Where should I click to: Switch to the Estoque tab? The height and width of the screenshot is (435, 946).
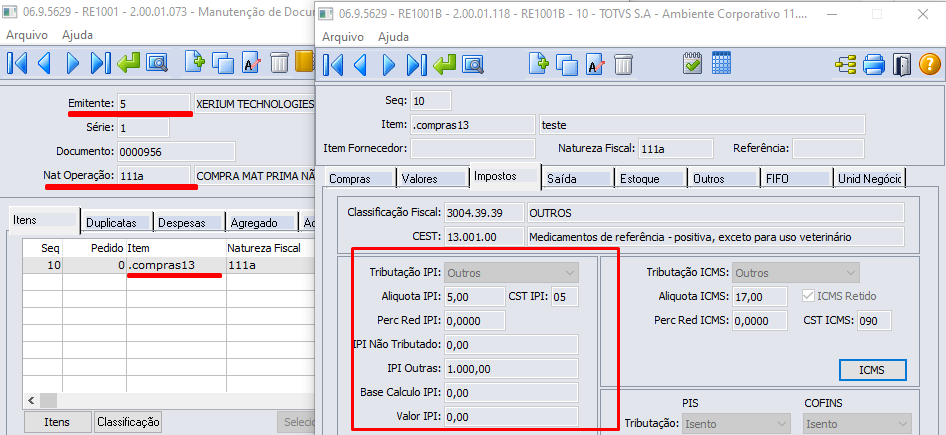650,179
